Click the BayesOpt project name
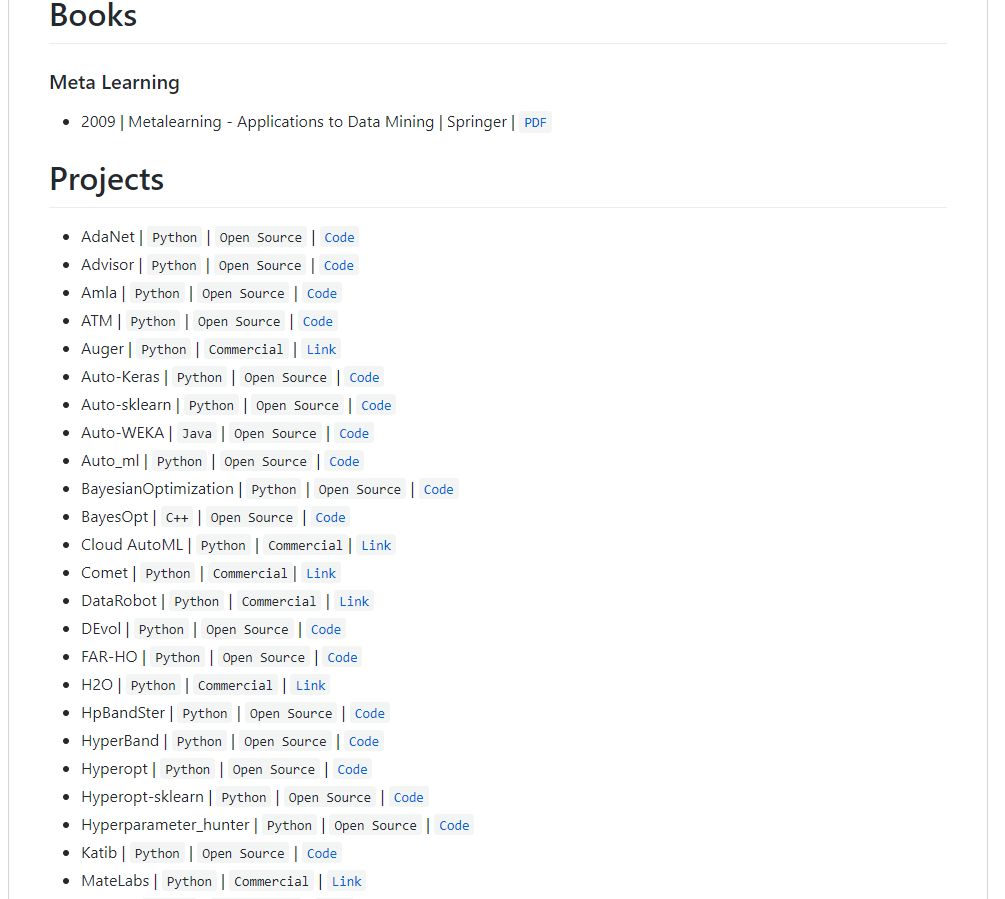1005x899 pixels. point(115,517)
